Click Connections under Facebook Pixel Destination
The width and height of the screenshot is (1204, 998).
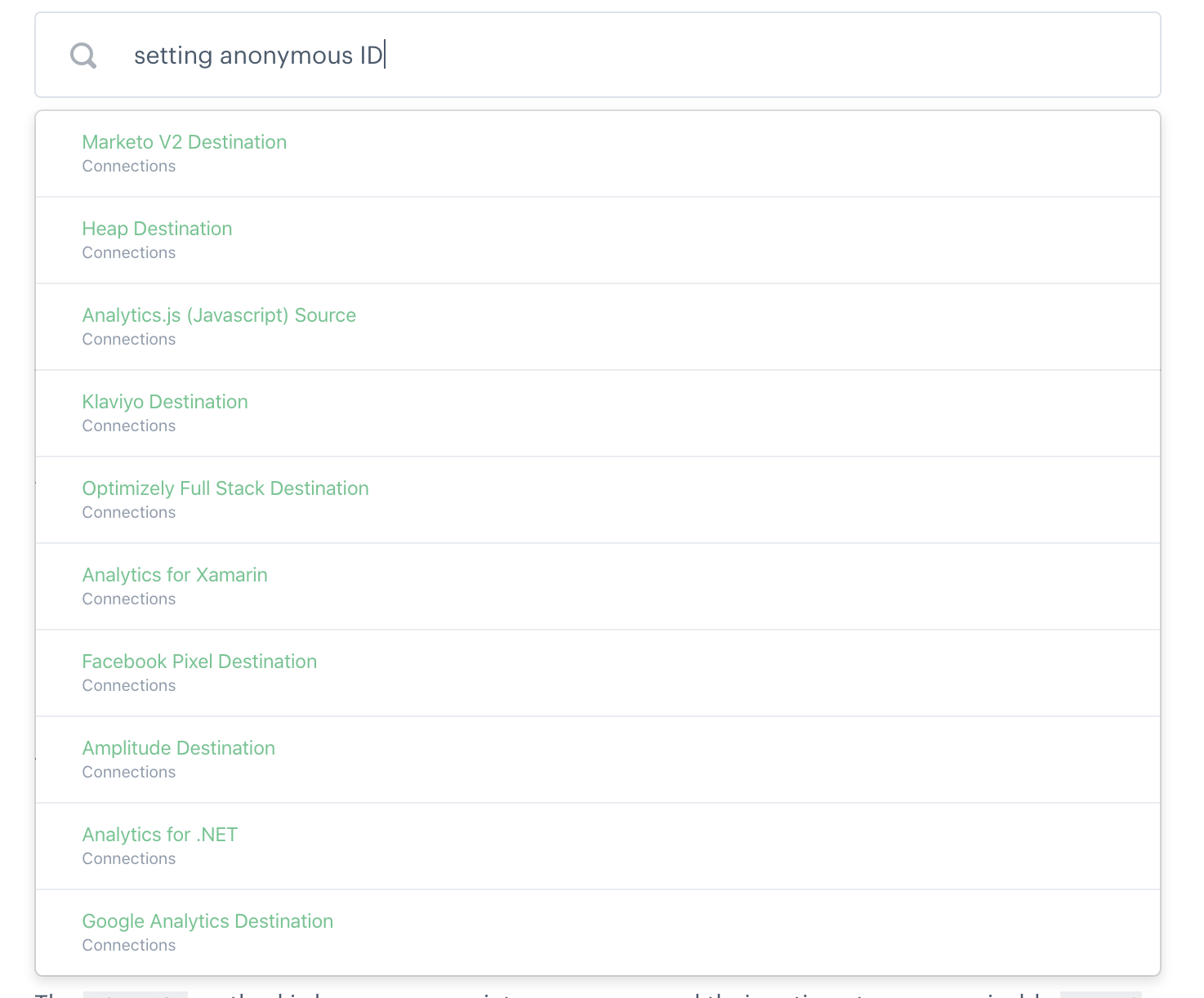[128, 685]
